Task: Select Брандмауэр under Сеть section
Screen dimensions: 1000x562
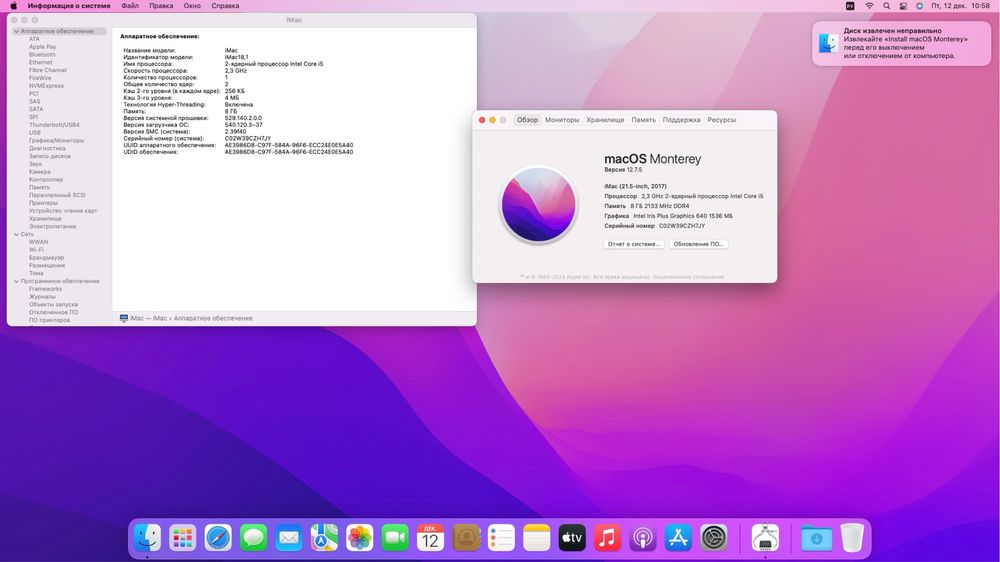Action: pos(46,258)
